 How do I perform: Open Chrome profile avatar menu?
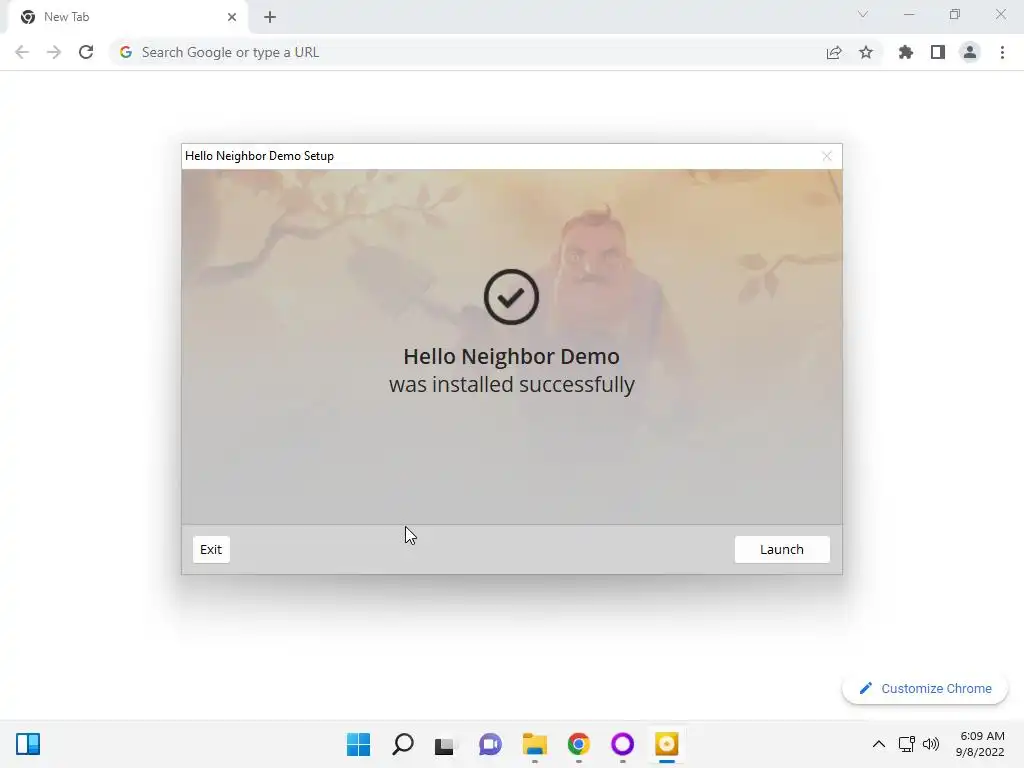pyautogui.click(x=970, y=52)
